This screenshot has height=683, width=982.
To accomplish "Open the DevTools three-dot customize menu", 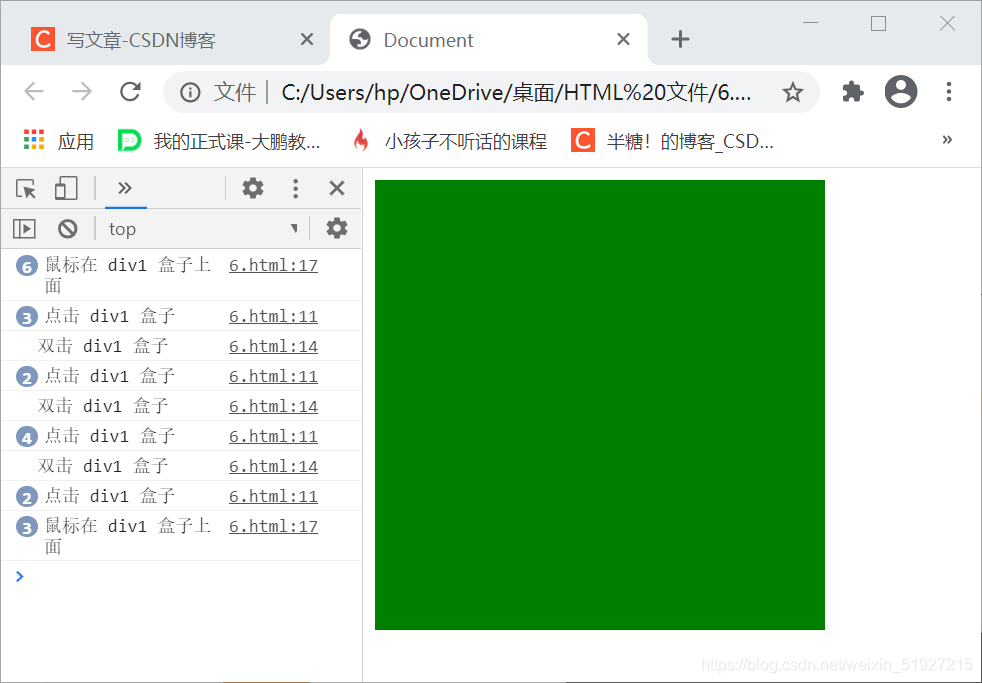I will pyautogui.click(x=295, y=188).
